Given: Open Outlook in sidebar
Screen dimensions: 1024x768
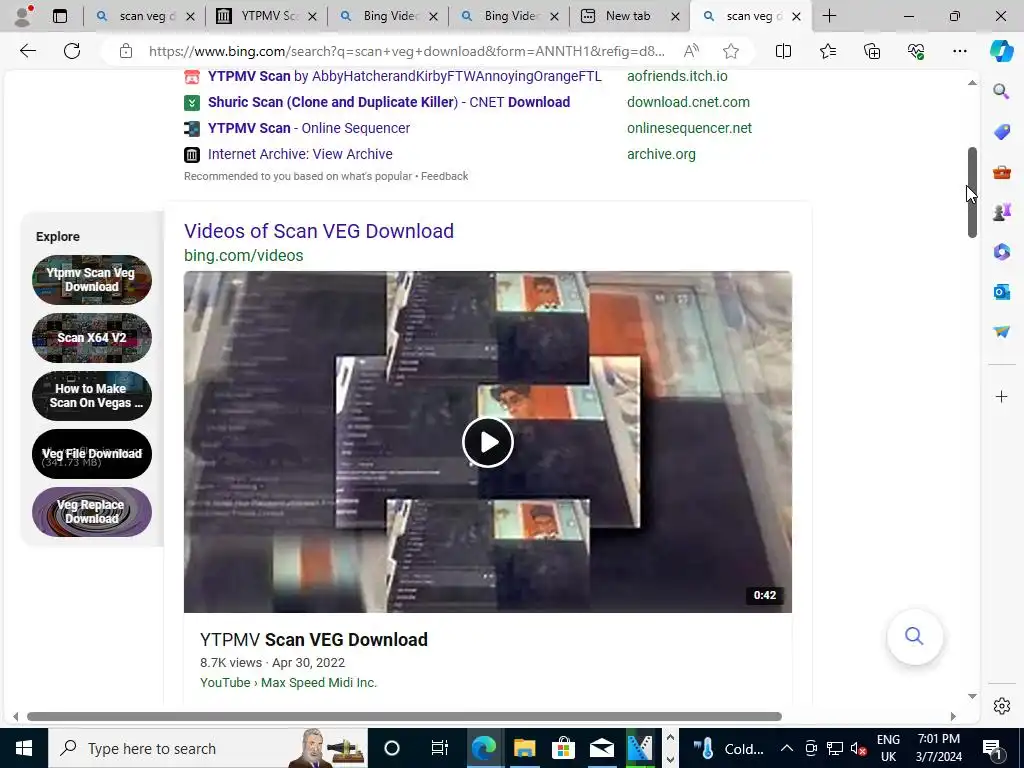Looking at the screenshot, I should (1001, 292).
